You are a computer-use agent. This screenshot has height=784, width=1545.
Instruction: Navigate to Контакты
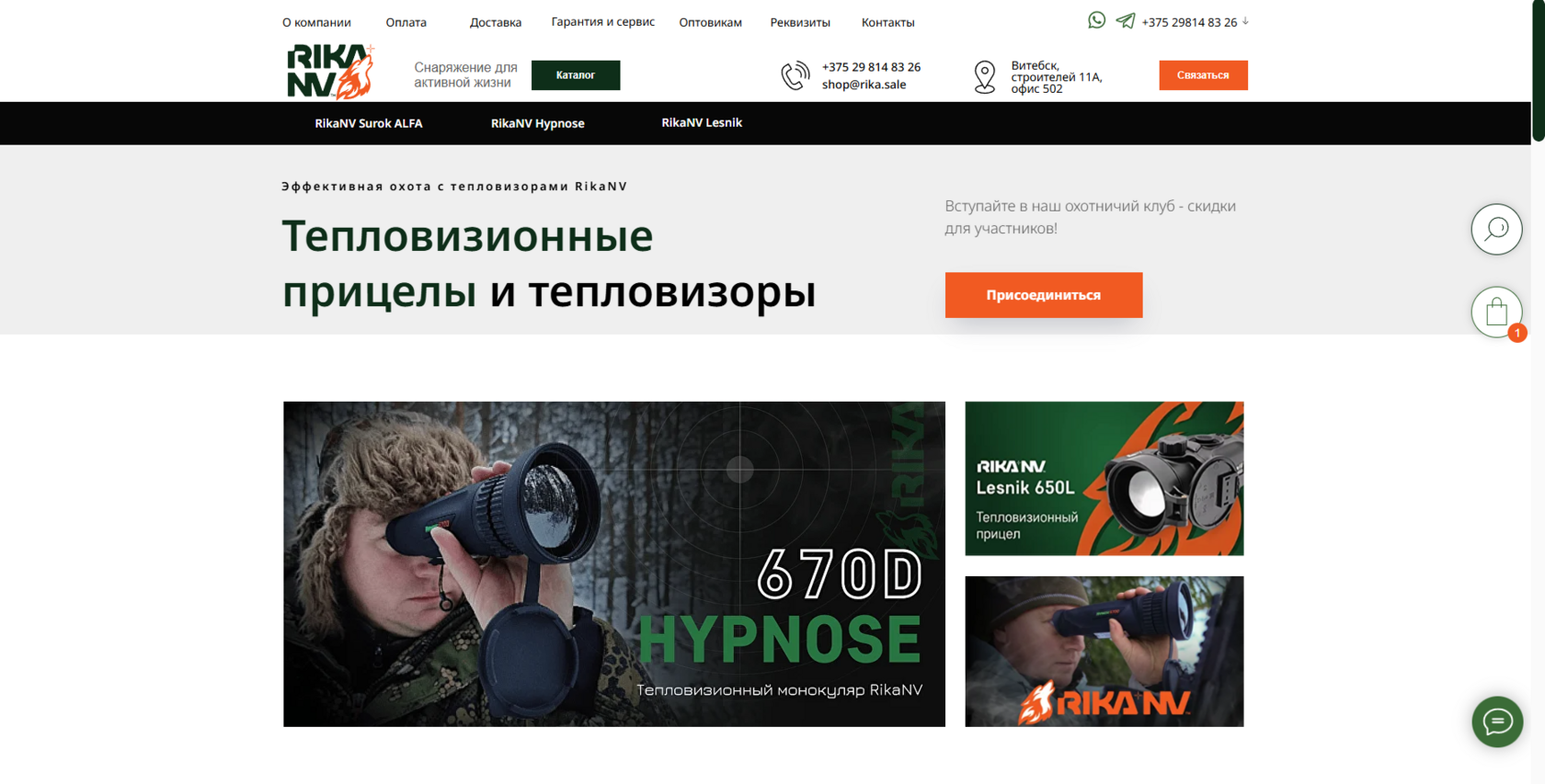[x=887, y=22]
